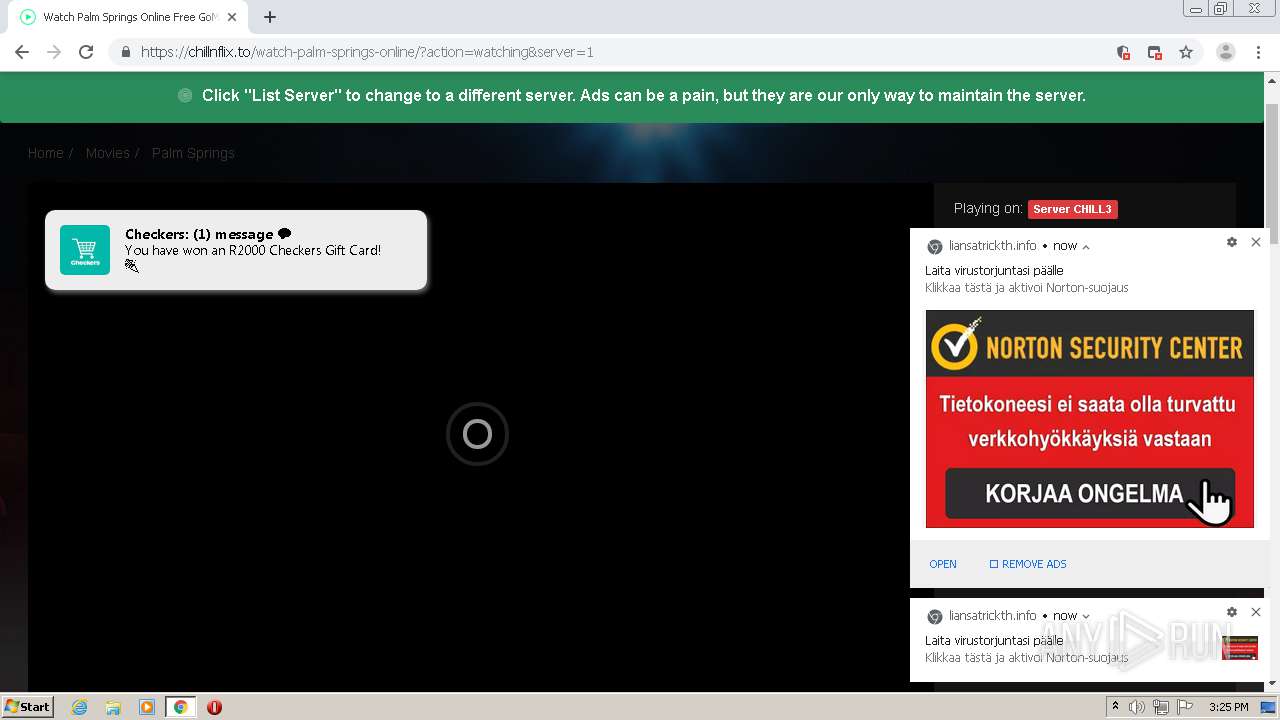Open the Windows Start menu

pos(28,706)
